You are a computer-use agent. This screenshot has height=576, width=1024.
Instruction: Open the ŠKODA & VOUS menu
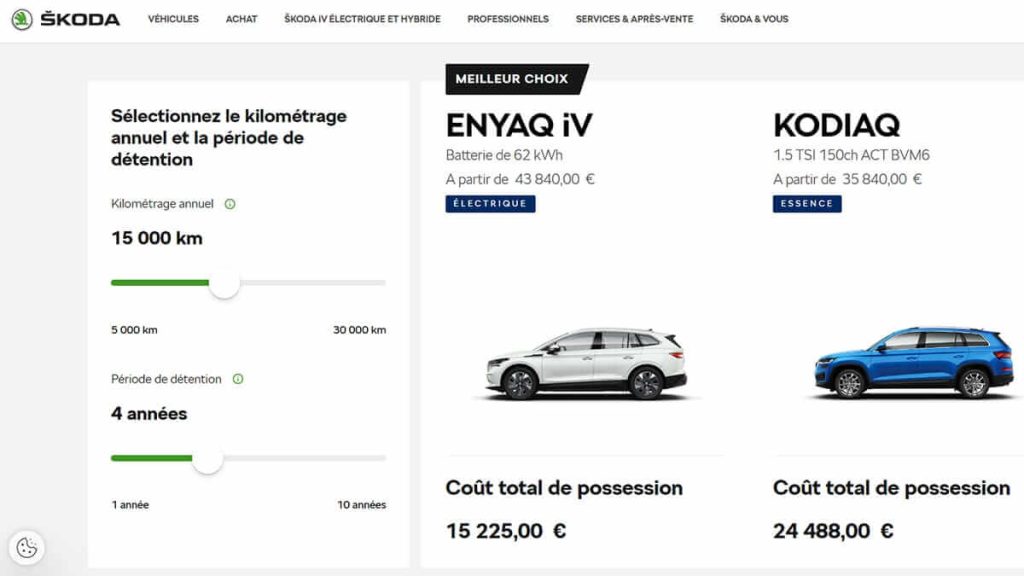[x=752, y=18]
